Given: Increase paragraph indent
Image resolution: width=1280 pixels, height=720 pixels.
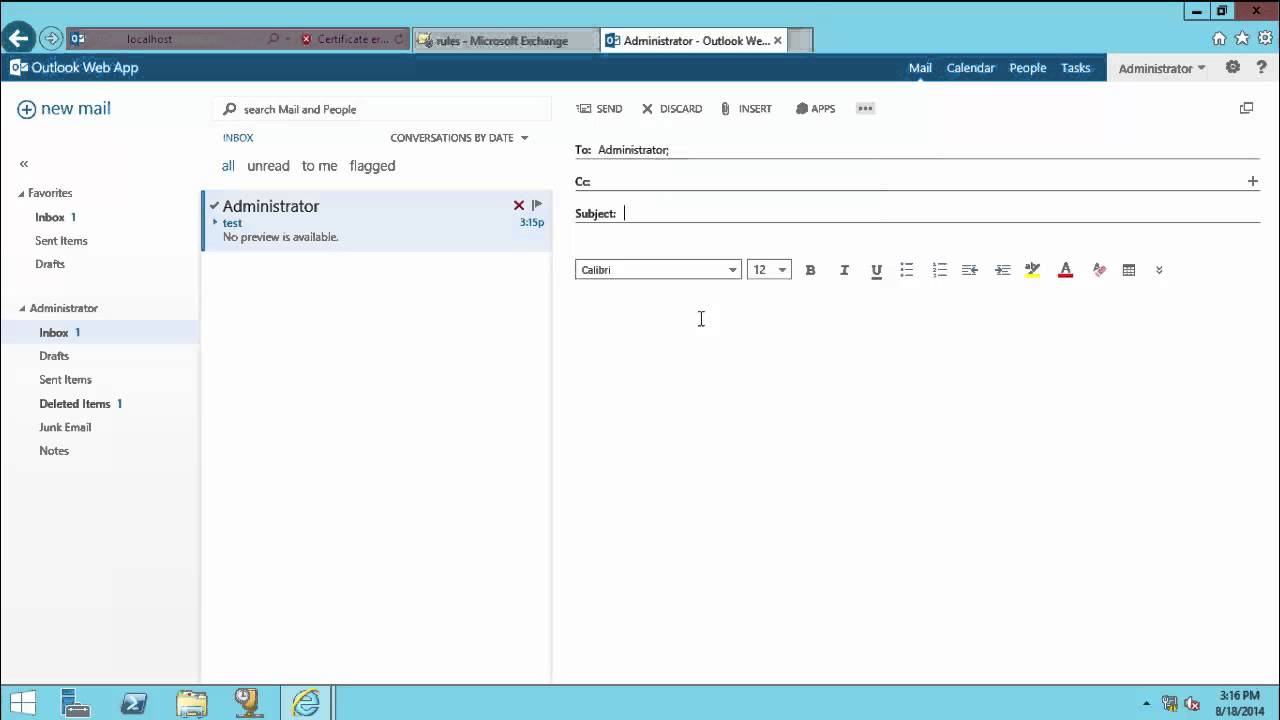Looking at the screenshot, I should [1002, 270].
